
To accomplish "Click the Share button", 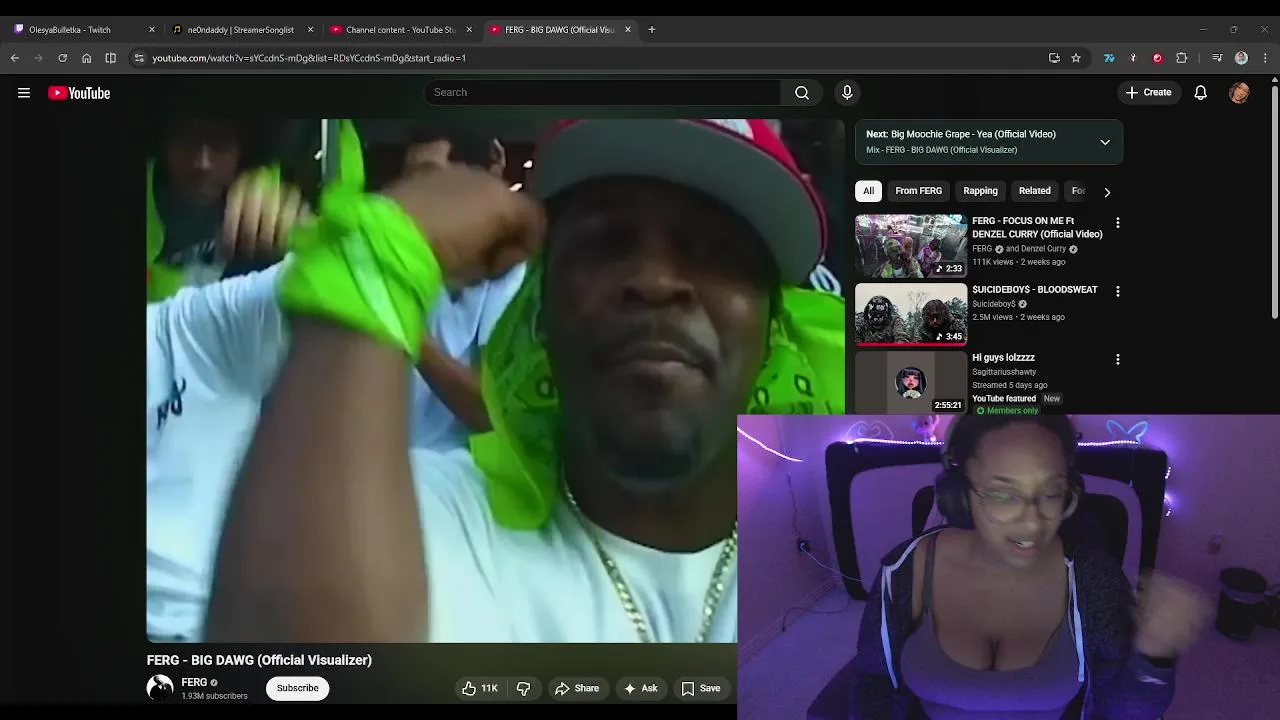I will pos(577,688).
